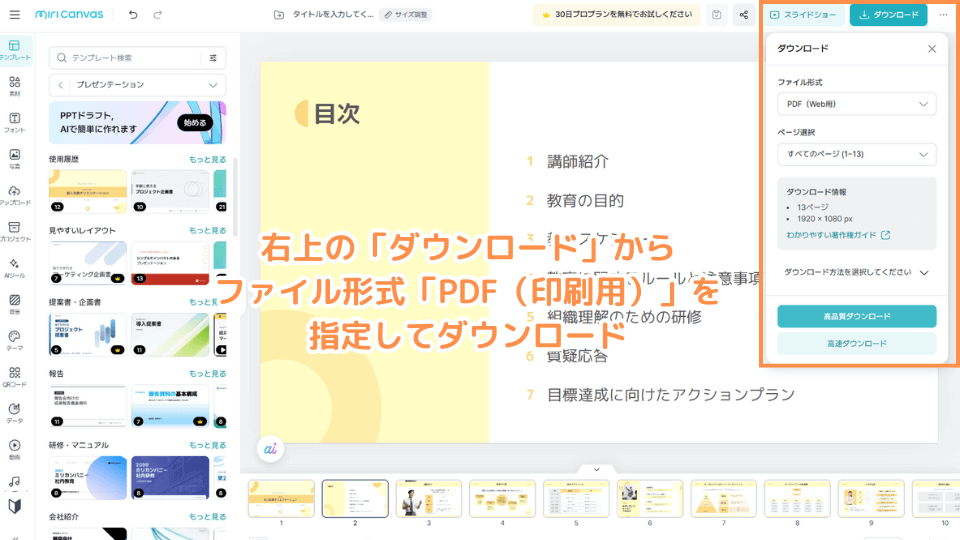Image resolution: width=960 pixels, height=540 pixels.
Task: Close the ダウンロード panel
Action: coord(932,49)
